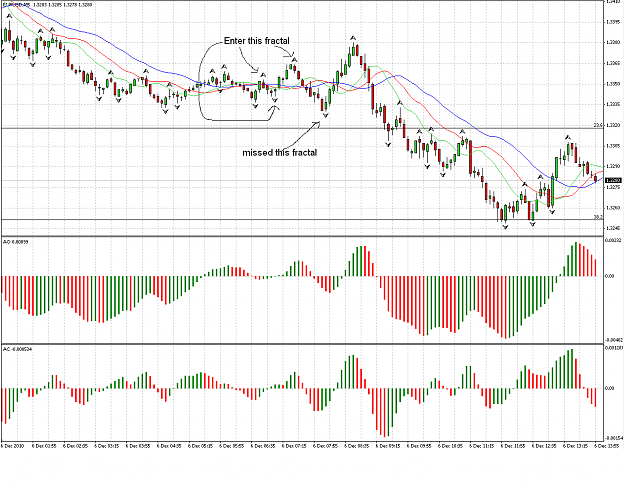The image size is (625, 487).
Task: Click the '6 Dec 11:15' time label
Action: point(482,446)
